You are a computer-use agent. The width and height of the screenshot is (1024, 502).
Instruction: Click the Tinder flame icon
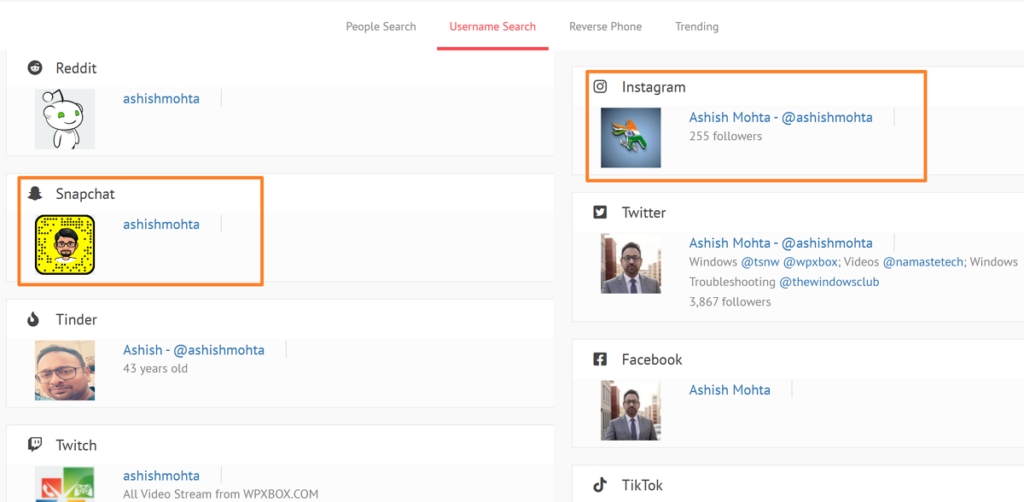tap(33, 319)
